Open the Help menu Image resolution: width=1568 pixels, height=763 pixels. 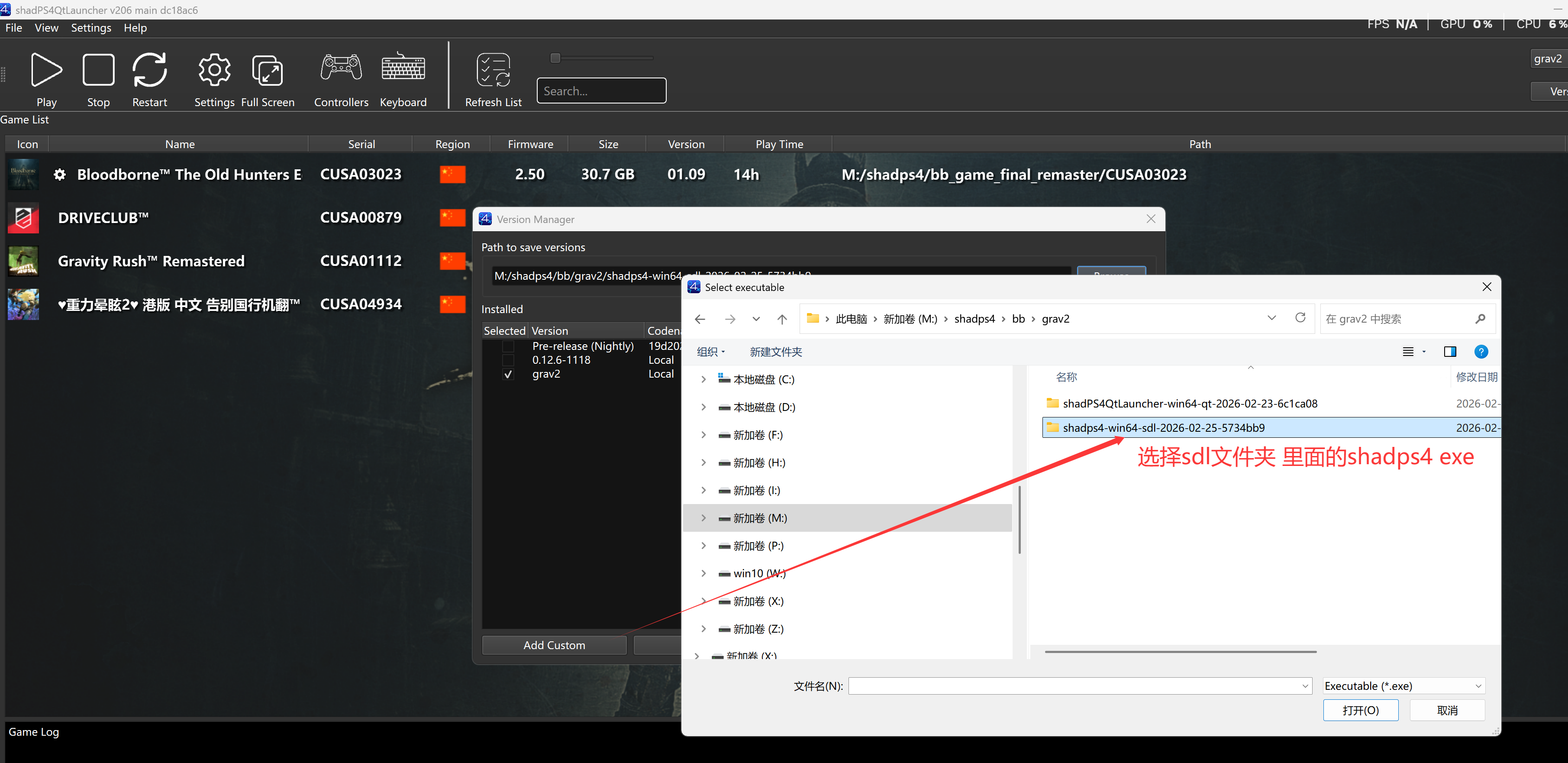point(135,27)
